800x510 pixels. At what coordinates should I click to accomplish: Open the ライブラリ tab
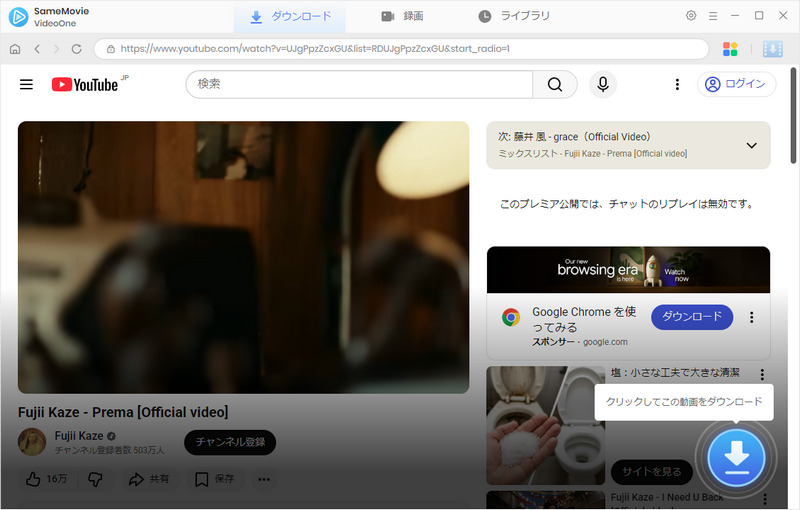(x=514, y=17)
